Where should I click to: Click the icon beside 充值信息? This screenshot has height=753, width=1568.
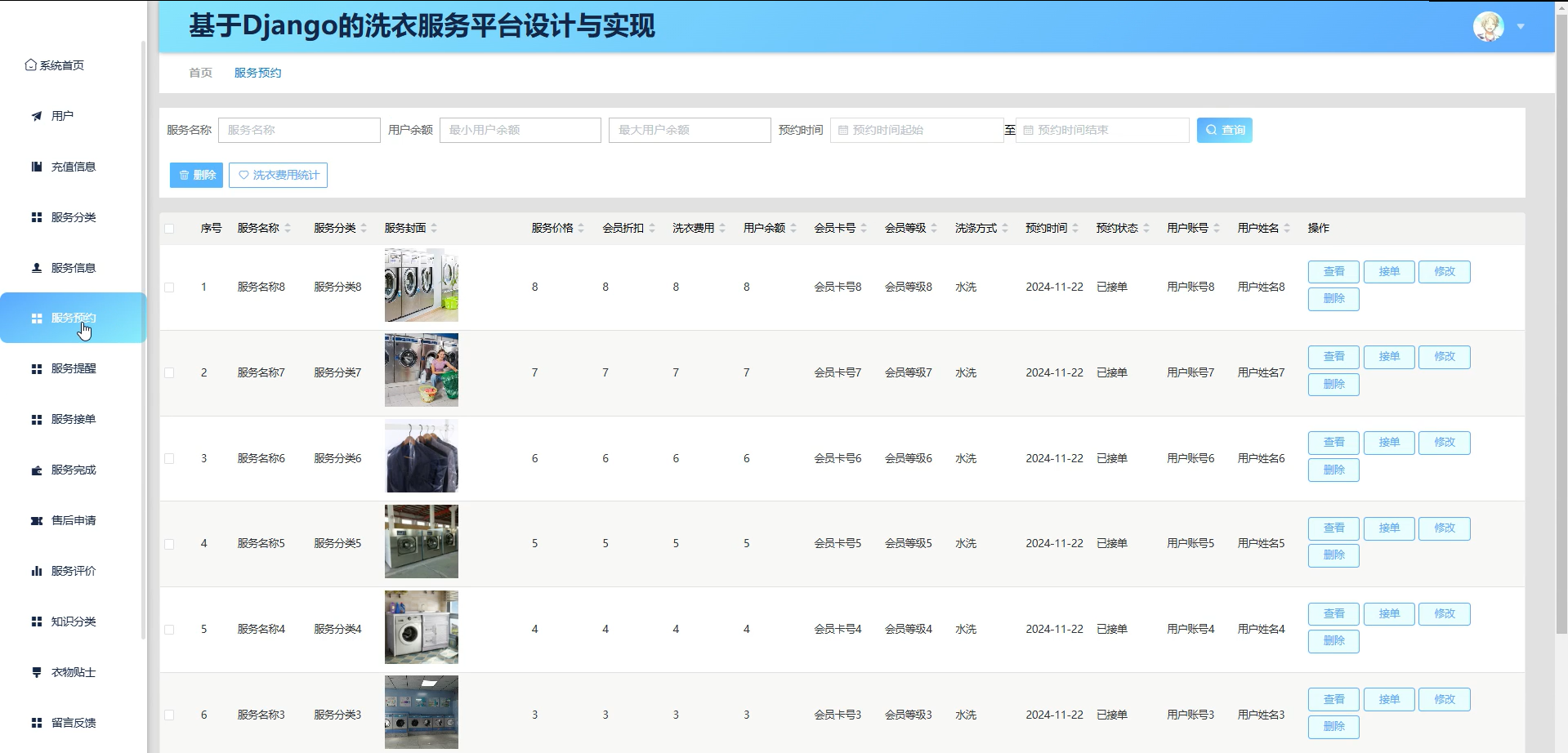(x=37, y=167)
